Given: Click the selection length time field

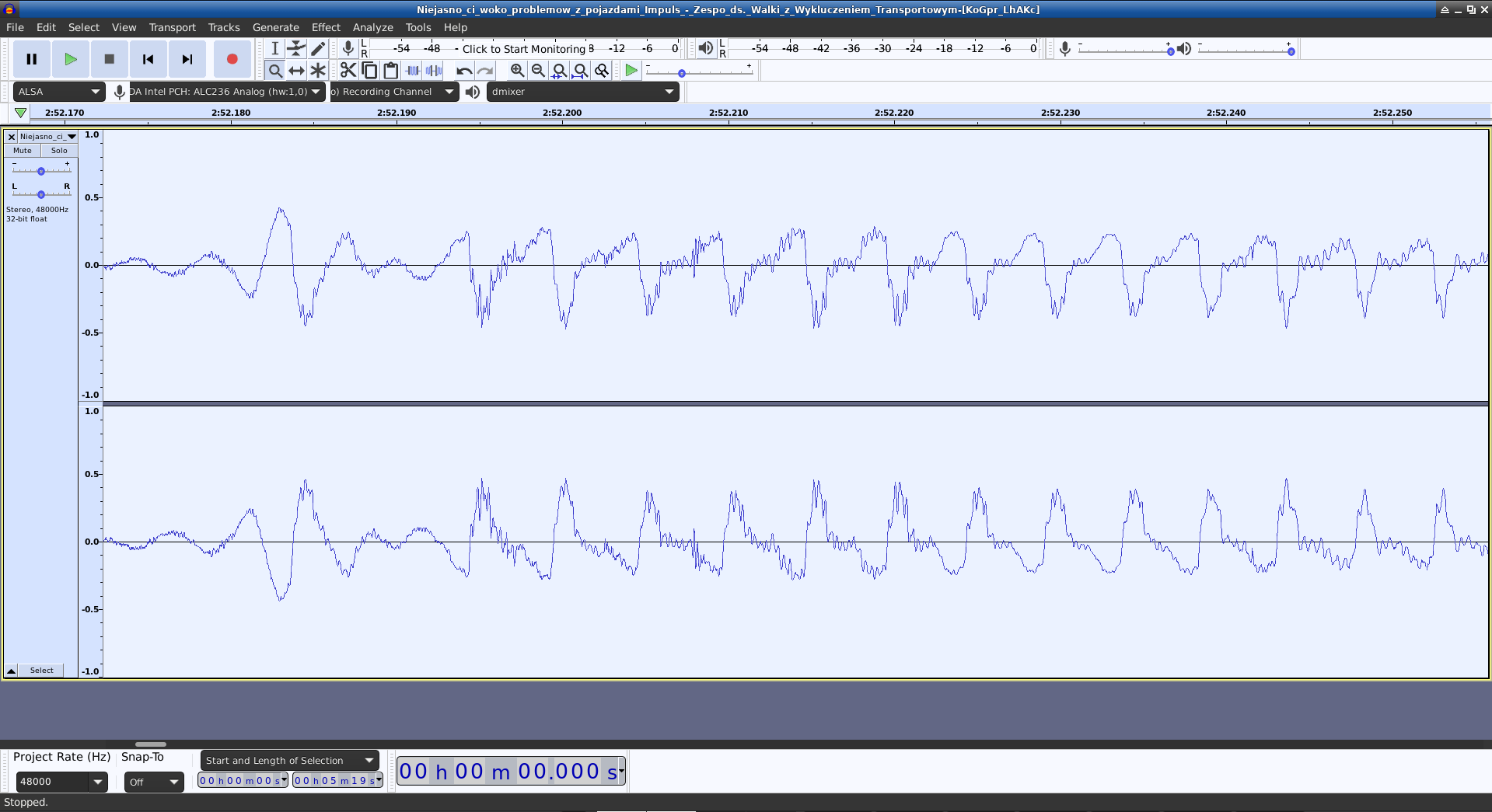Looking at the screenshot, I should click(337, 780).
